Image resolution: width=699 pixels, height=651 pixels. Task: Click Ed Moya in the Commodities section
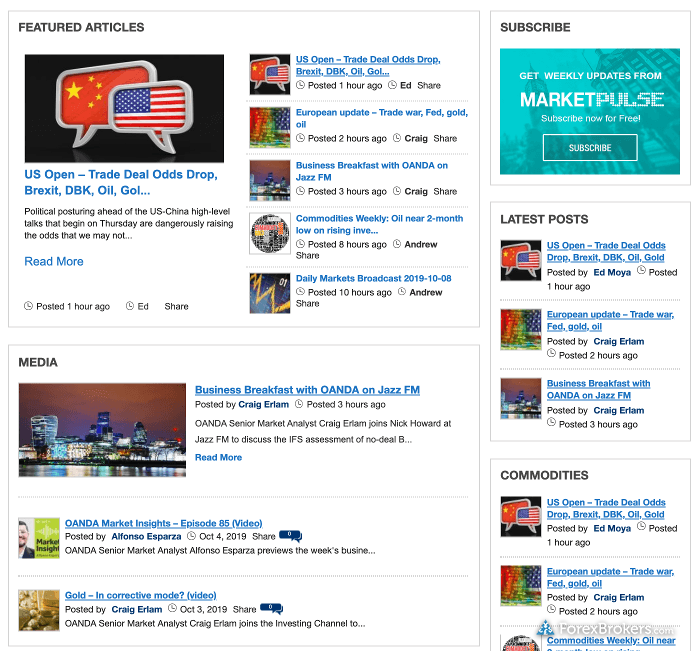(x=612, y=528)
